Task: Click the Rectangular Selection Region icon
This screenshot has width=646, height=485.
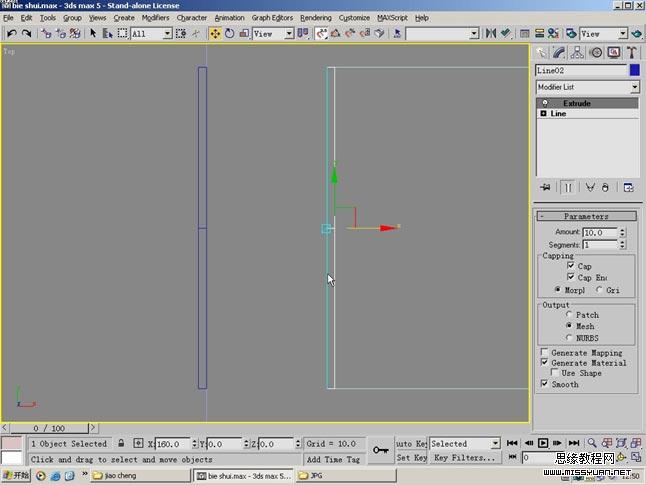Action: [x=122, y=33]
